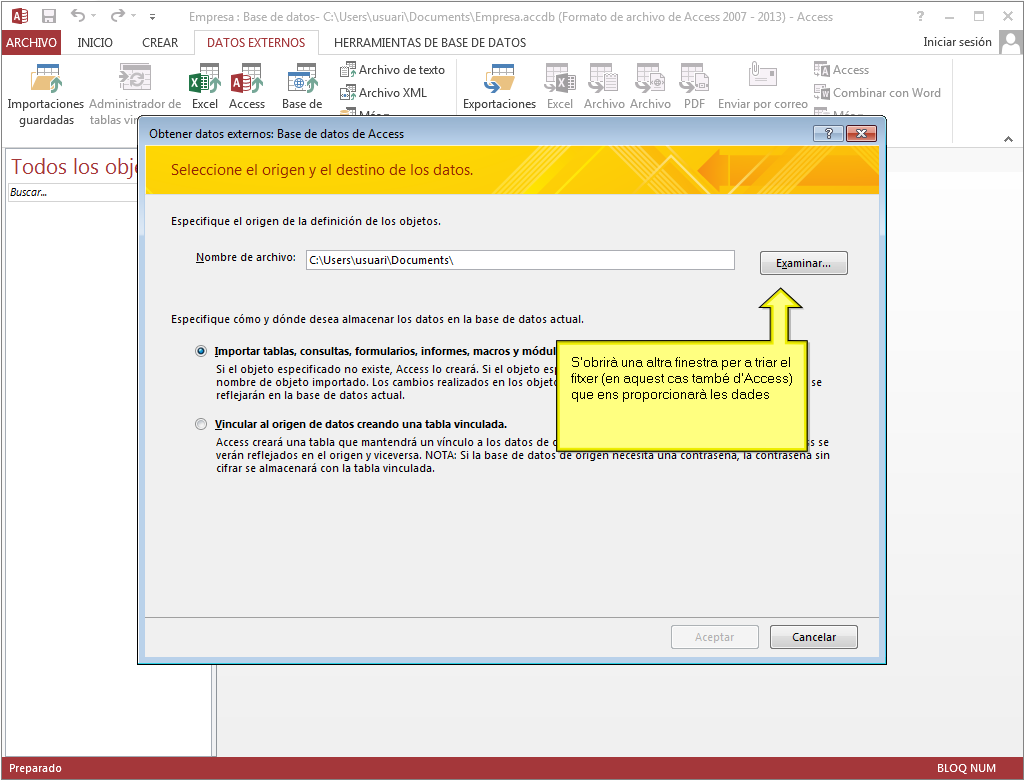The image size is (1024, 780).
Task: Click the Undo arrow icon
Action: [77, 15]
